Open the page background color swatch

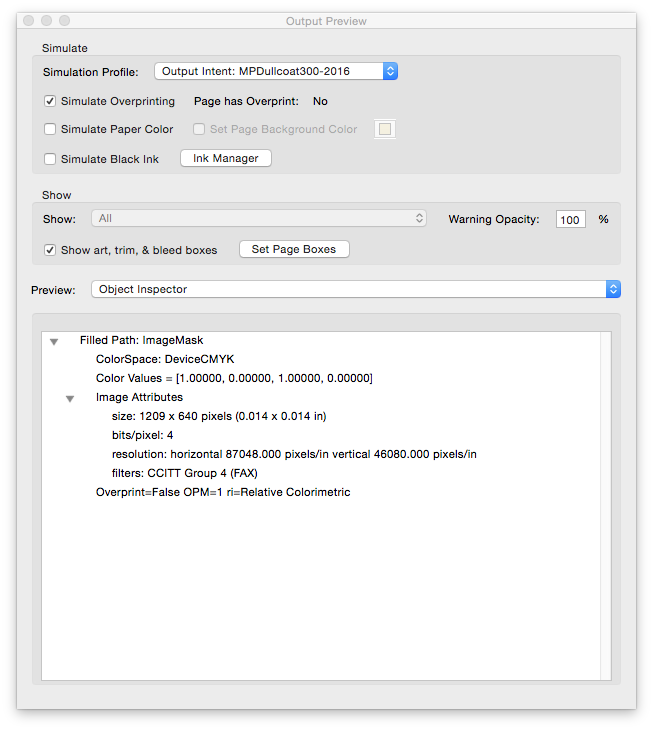point(385,129)
